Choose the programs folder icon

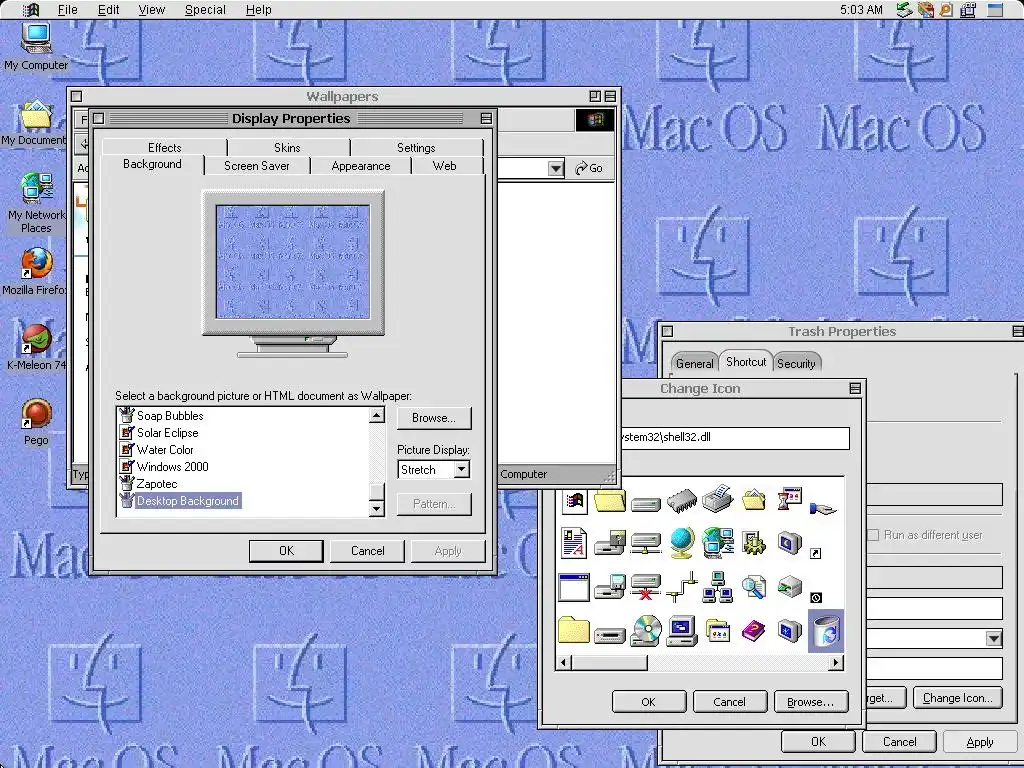tap(717, 632)
